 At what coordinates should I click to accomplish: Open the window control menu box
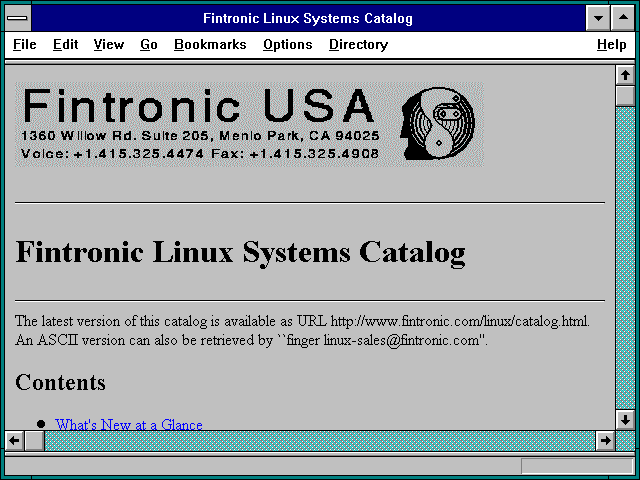pos(18,18)
